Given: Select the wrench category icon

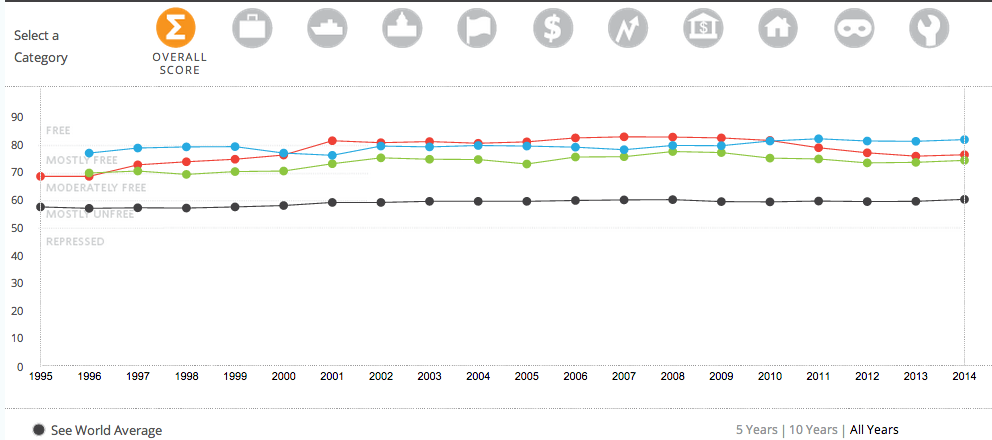Looking at the screenshot, I should [x=929, y=29].
